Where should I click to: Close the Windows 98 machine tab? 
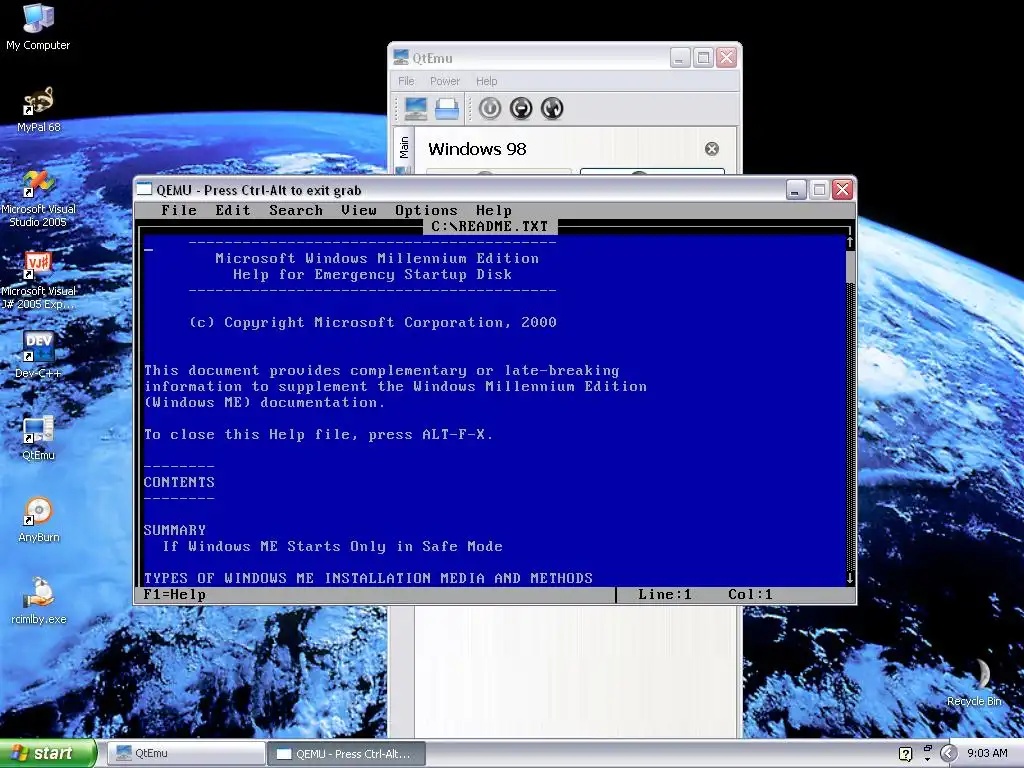coord(712,149)
